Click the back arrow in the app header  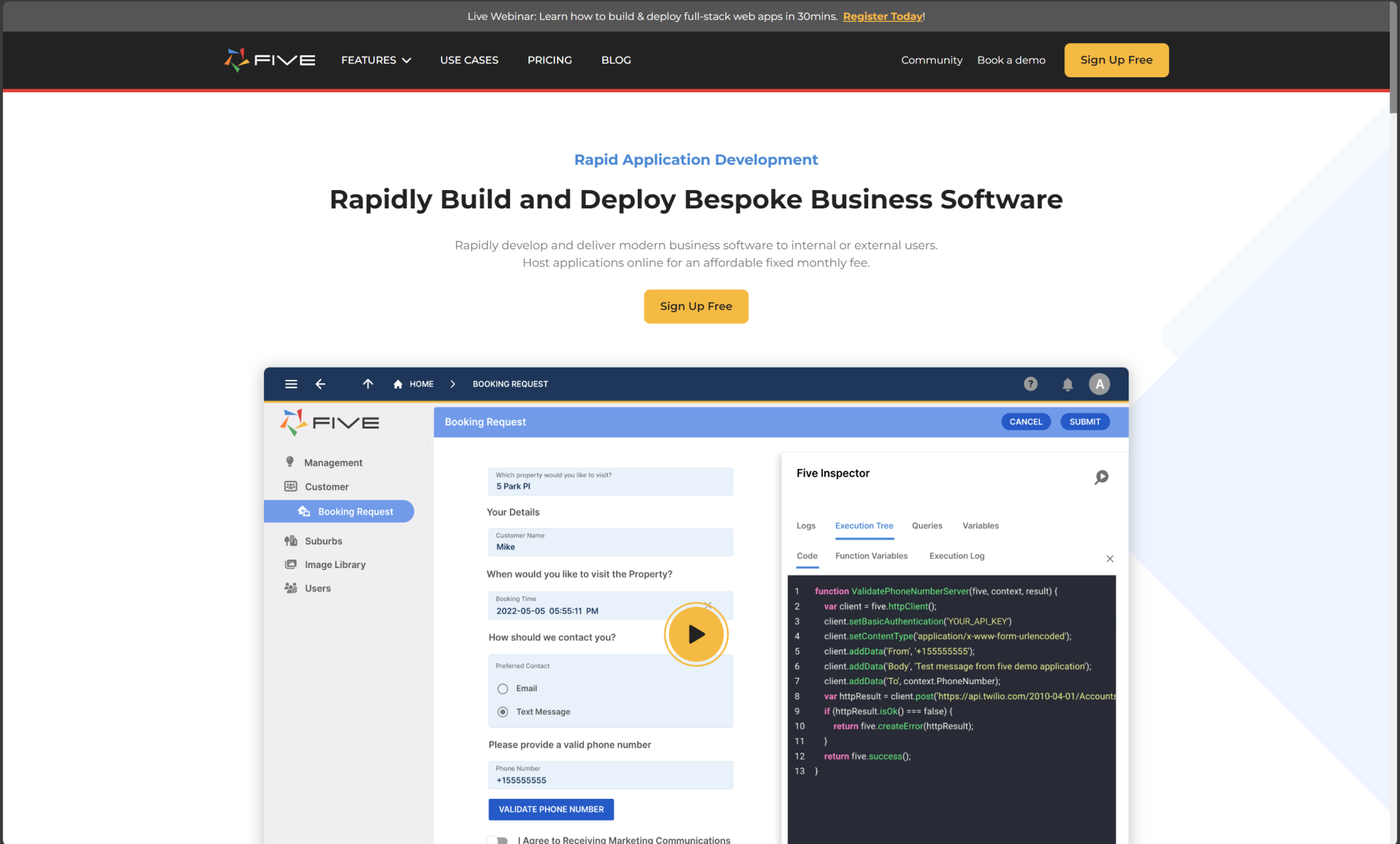click(x=320, y=383)
